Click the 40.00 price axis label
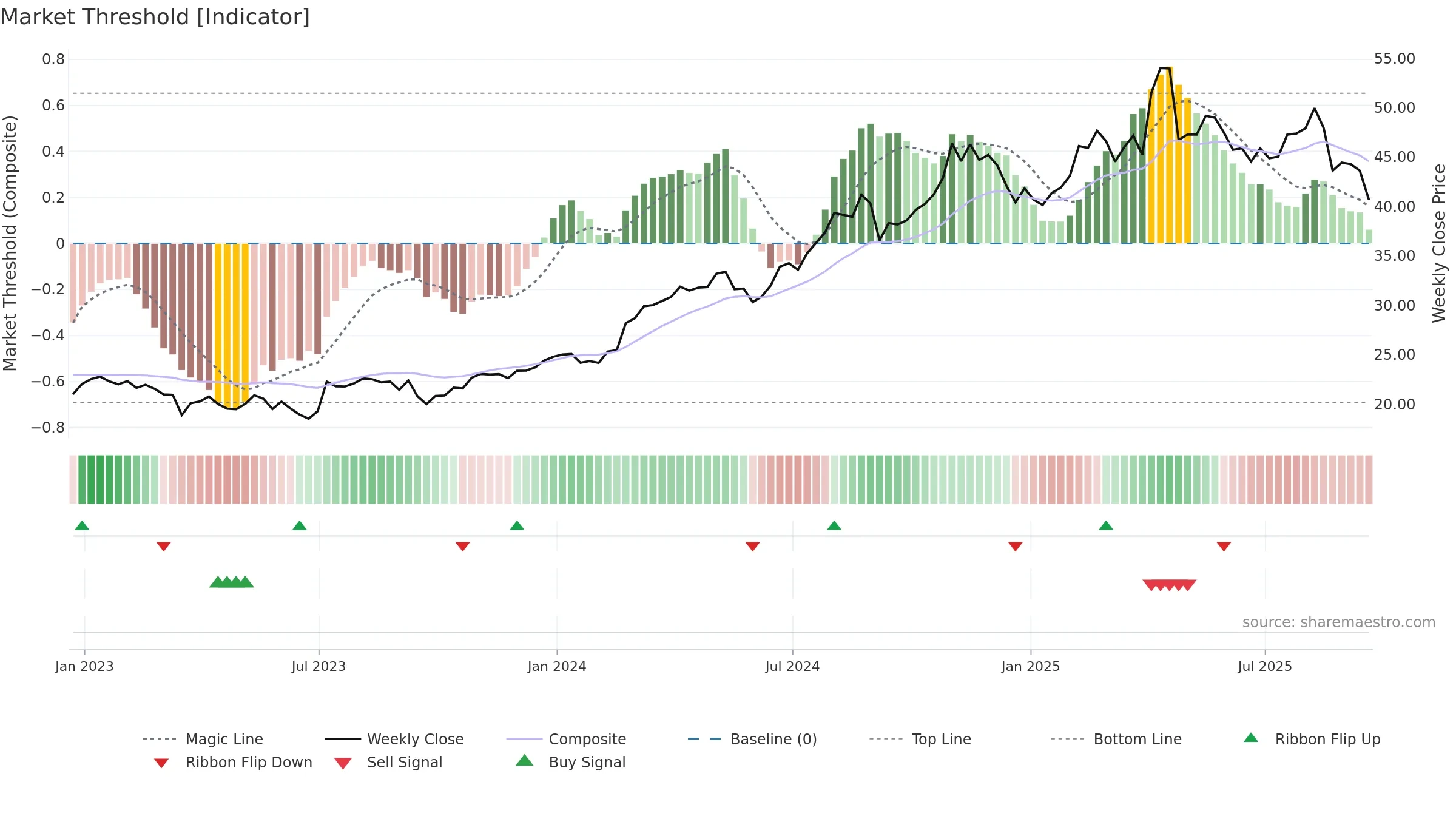Viewport: 1456px width, 819px height. coord(1394,207)
